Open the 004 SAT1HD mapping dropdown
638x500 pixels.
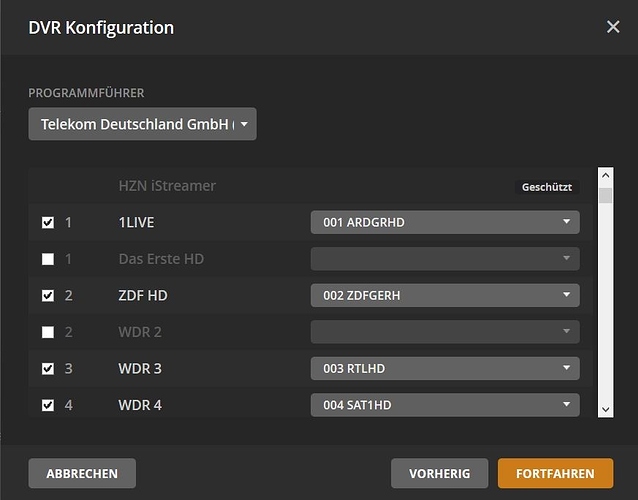point(444,404)
